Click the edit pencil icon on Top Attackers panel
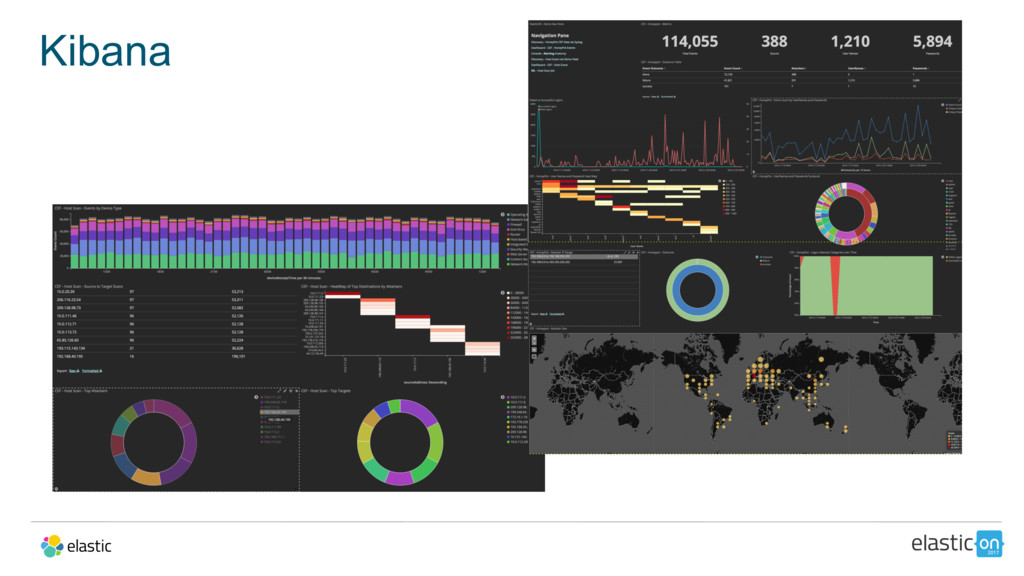The image size is (1024, 576). coord(285,391)
